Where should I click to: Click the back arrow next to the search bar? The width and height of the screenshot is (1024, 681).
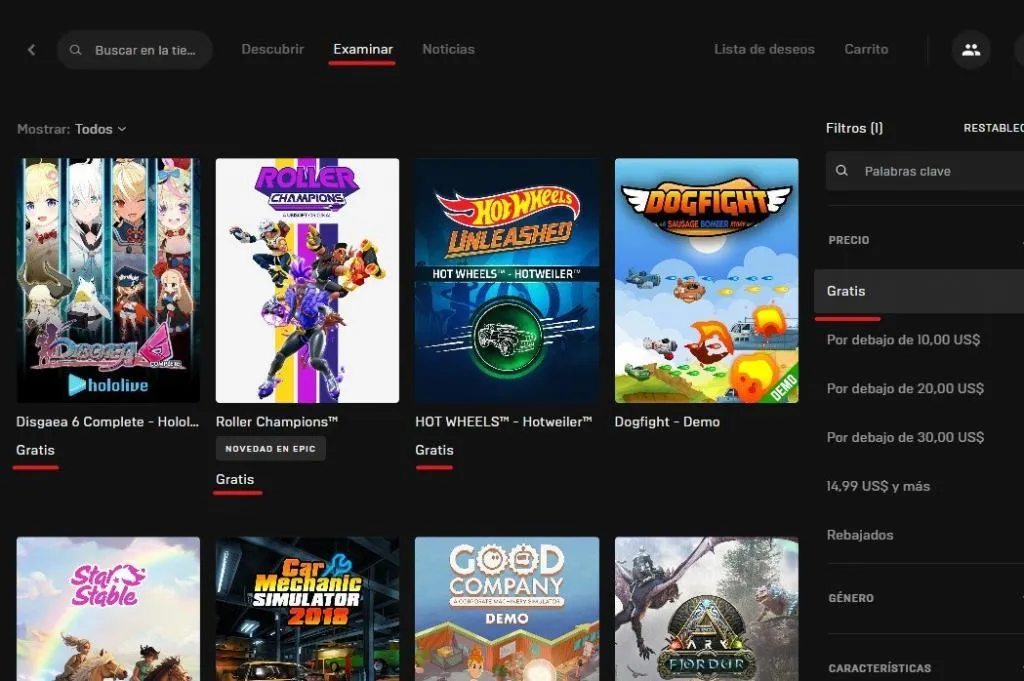[31, 49]
